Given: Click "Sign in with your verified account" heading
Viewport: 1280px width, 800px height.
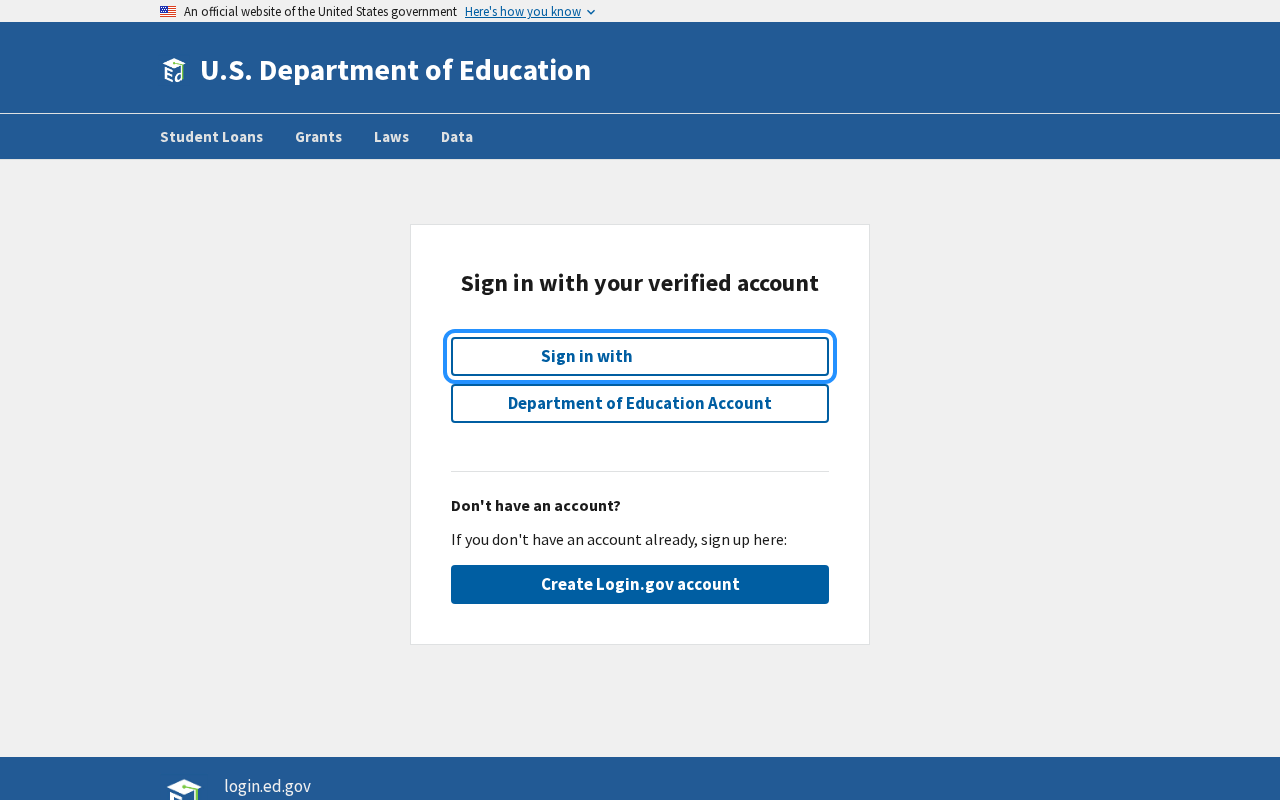Looking at the screenshot, I should click(x=640, y=283).
